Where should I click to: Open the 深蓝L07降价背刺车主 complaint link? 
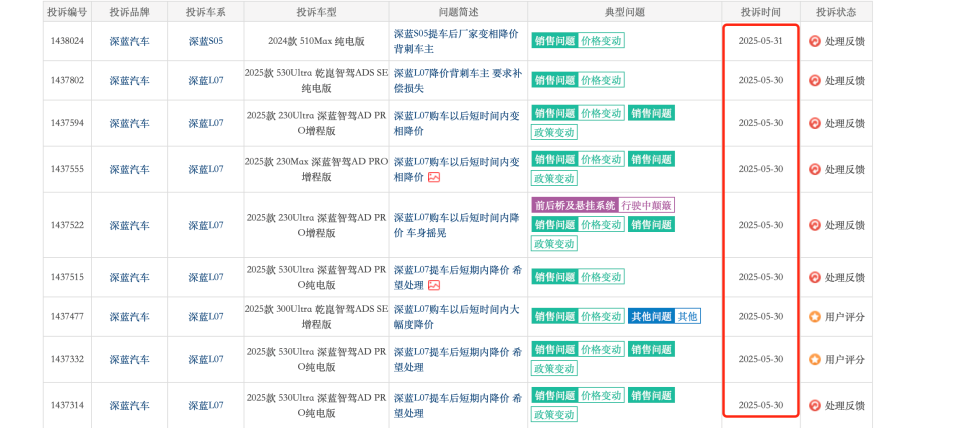pos(457,80)
